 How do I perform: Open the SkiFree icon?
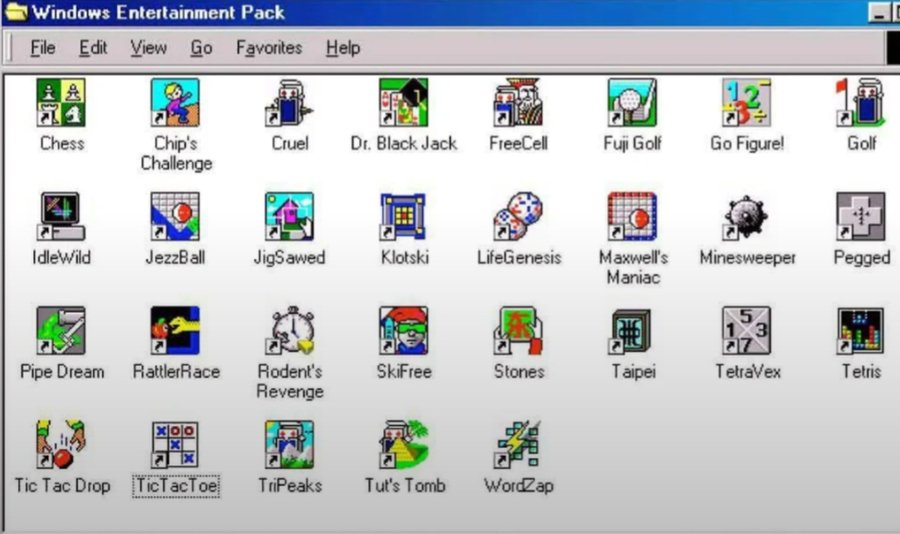404,331
